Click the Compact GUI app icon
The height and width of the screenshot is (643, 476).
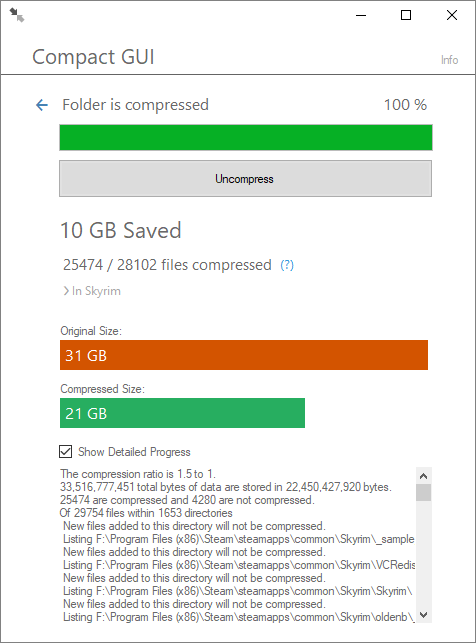coord(17,15)
